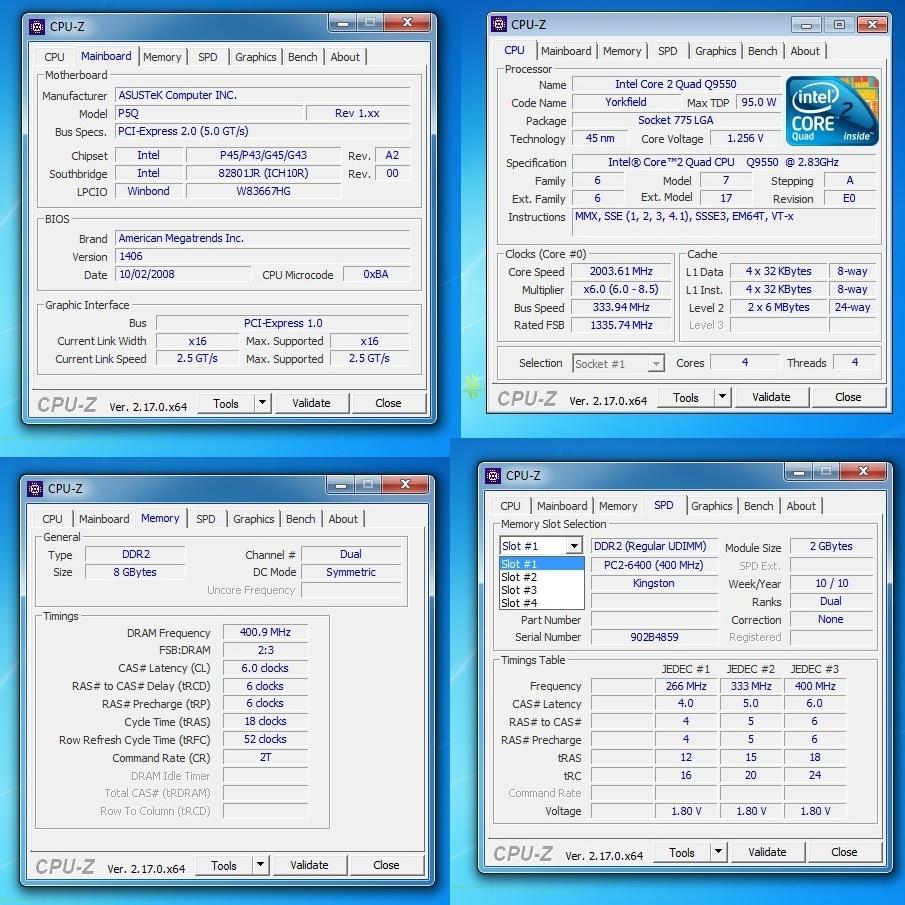Click the CPU-Z app icon in Mainboard window title bar
Screen dimensions: 905x905
pos(38,27)
